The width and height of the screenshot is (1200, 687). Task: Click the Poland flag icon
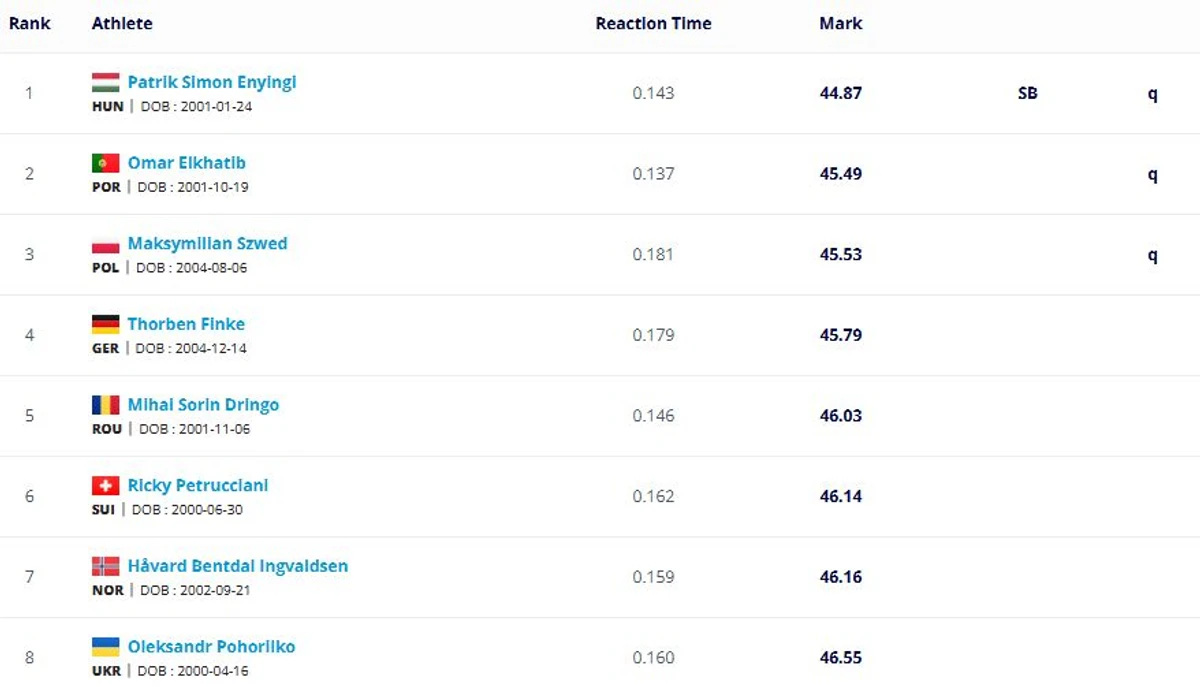tap(105, 244)
